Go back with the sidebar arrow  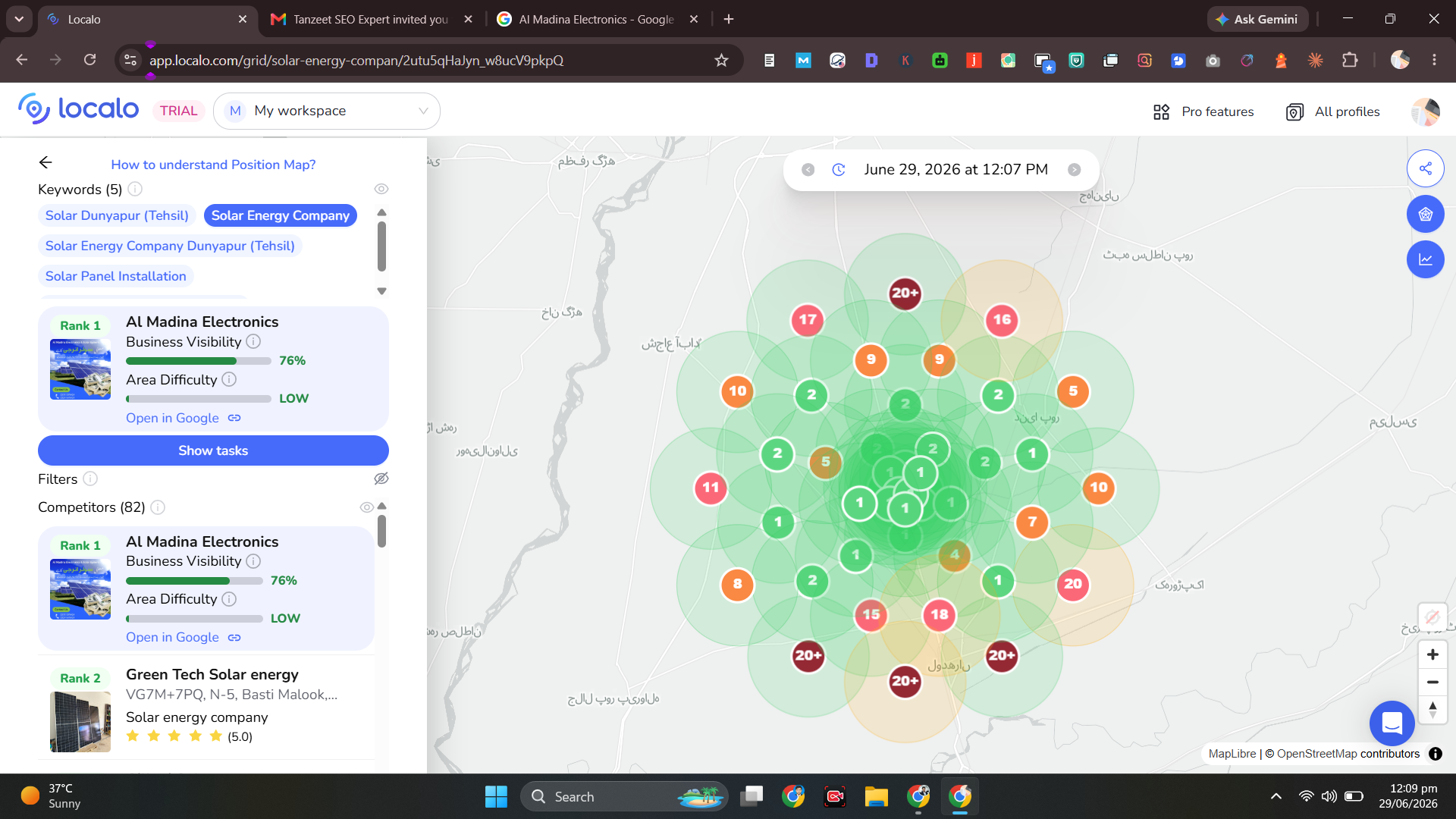(x=45, y=162)
